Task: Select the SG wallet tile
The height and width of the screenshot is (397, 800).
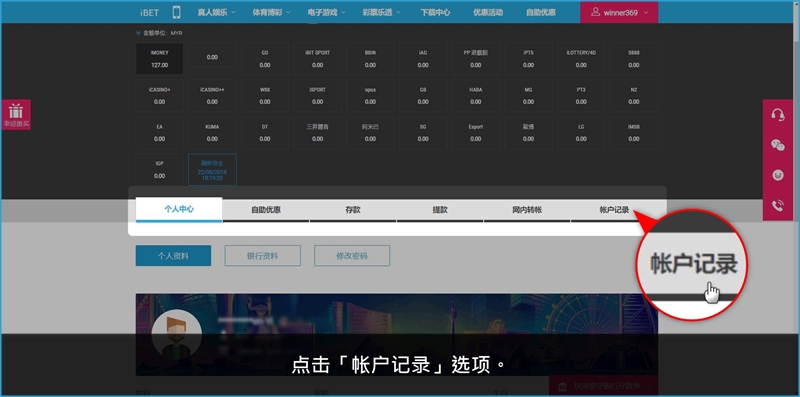Action: tap(423, 133)
